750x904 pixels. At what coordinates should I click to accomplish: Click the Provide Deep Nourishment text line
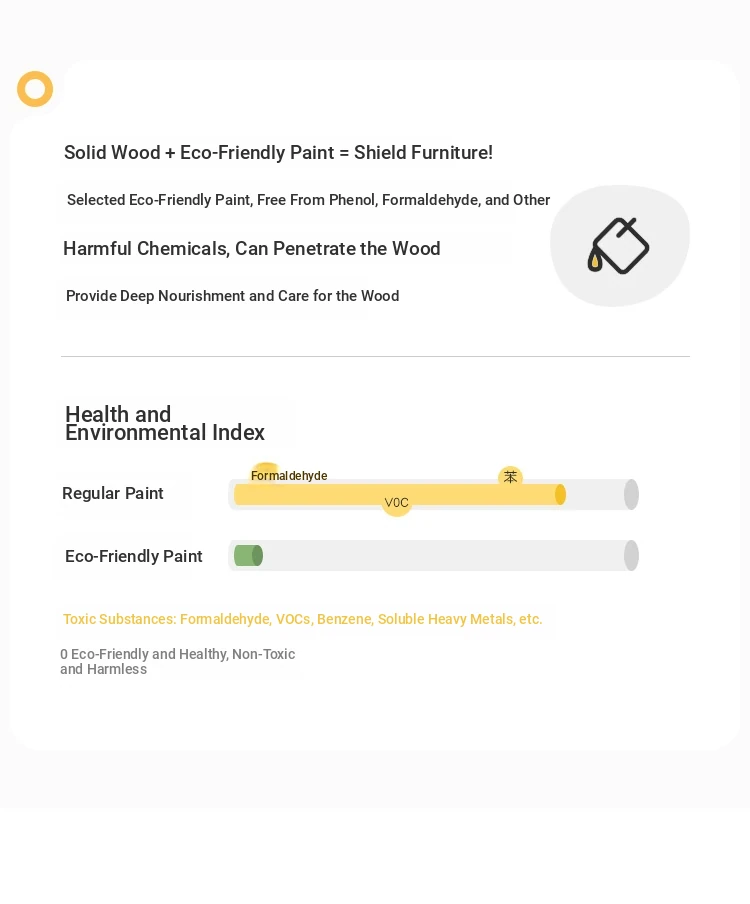click(x=233, y=296)
